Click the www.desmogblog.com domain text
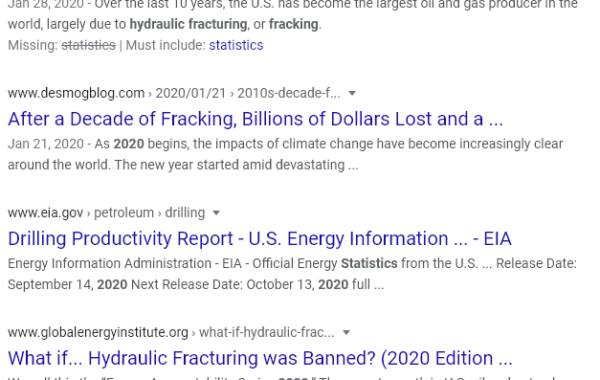 76,93
